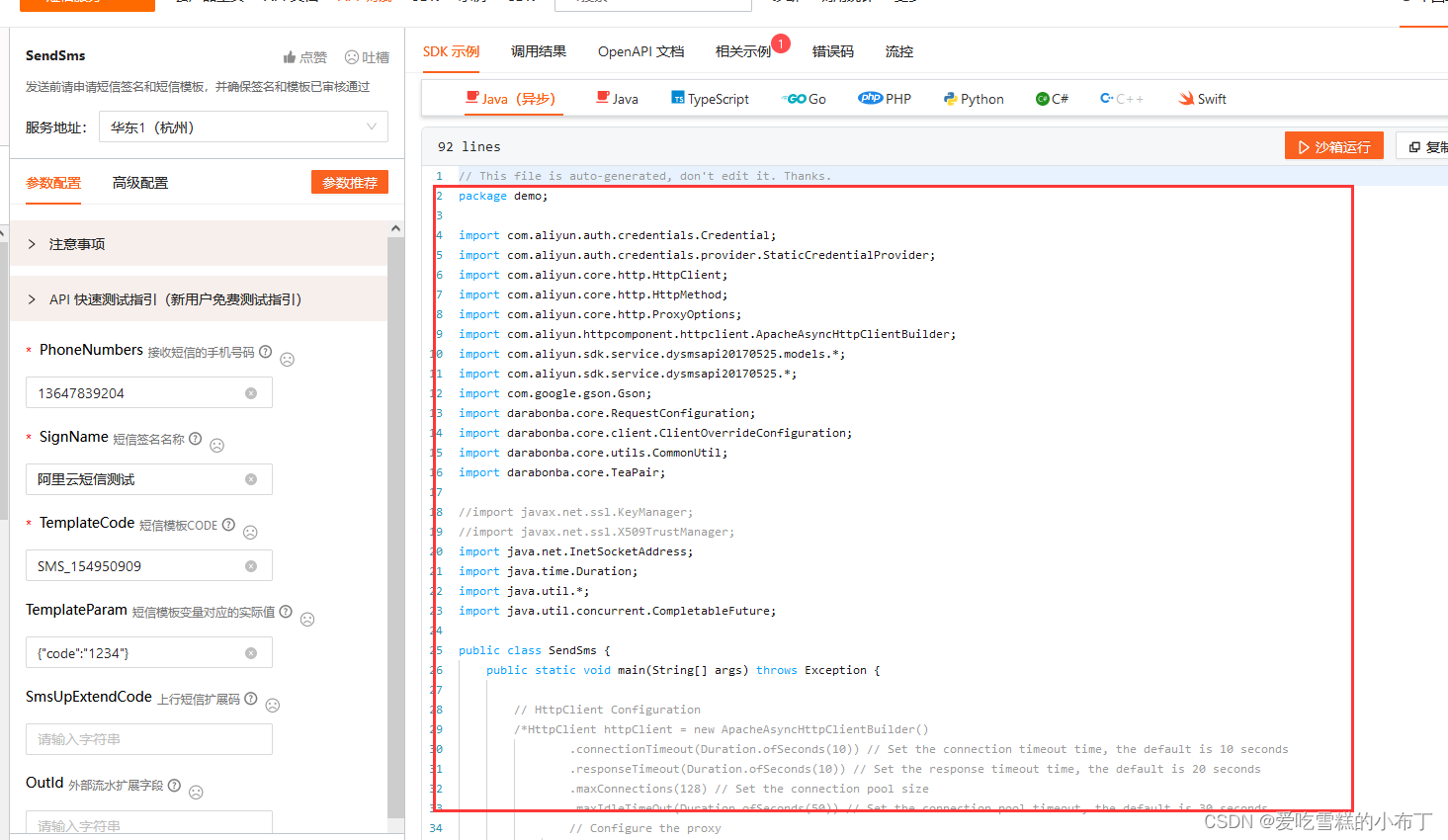Click the feedback face beside SignName
Image resolution: width=1448 pixels, height=840 pixels.
tap(217, 446)
